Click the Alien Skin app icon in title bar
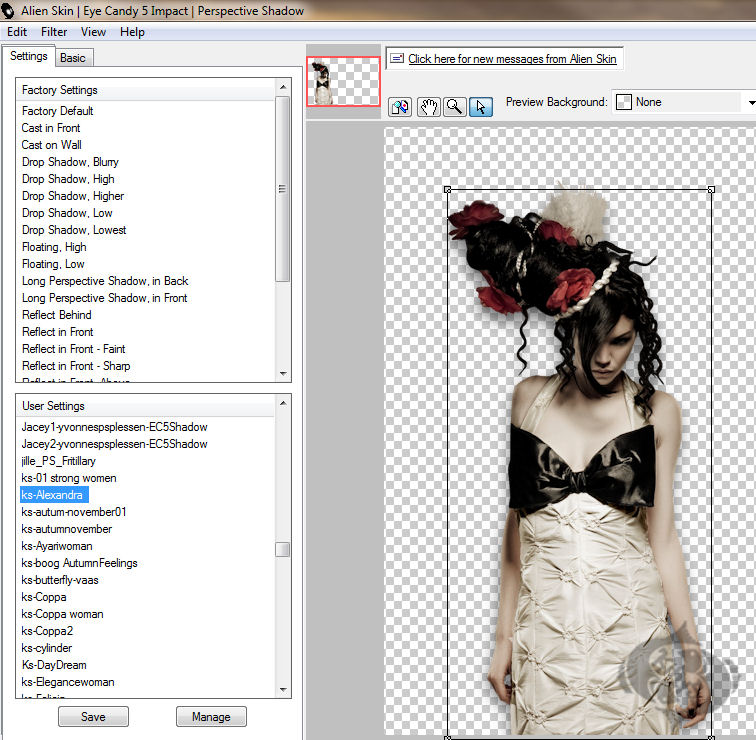This screenshot has width=756, height=740. point(9,11)
